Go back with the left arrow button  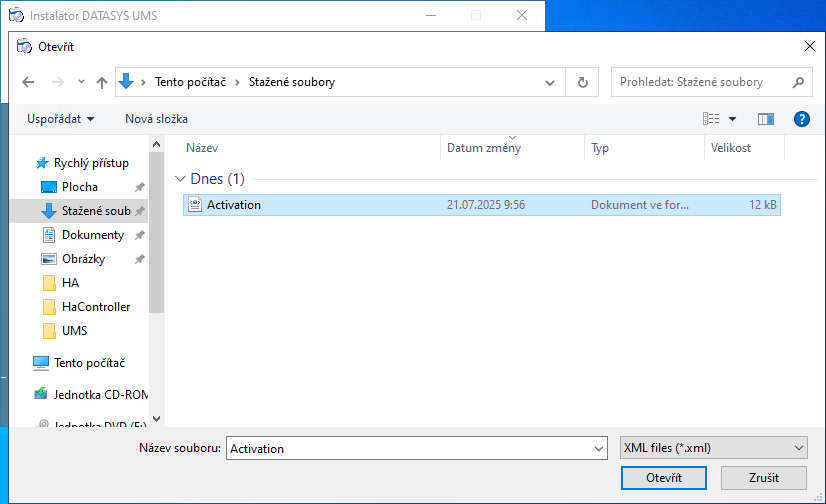coord(28,82)
